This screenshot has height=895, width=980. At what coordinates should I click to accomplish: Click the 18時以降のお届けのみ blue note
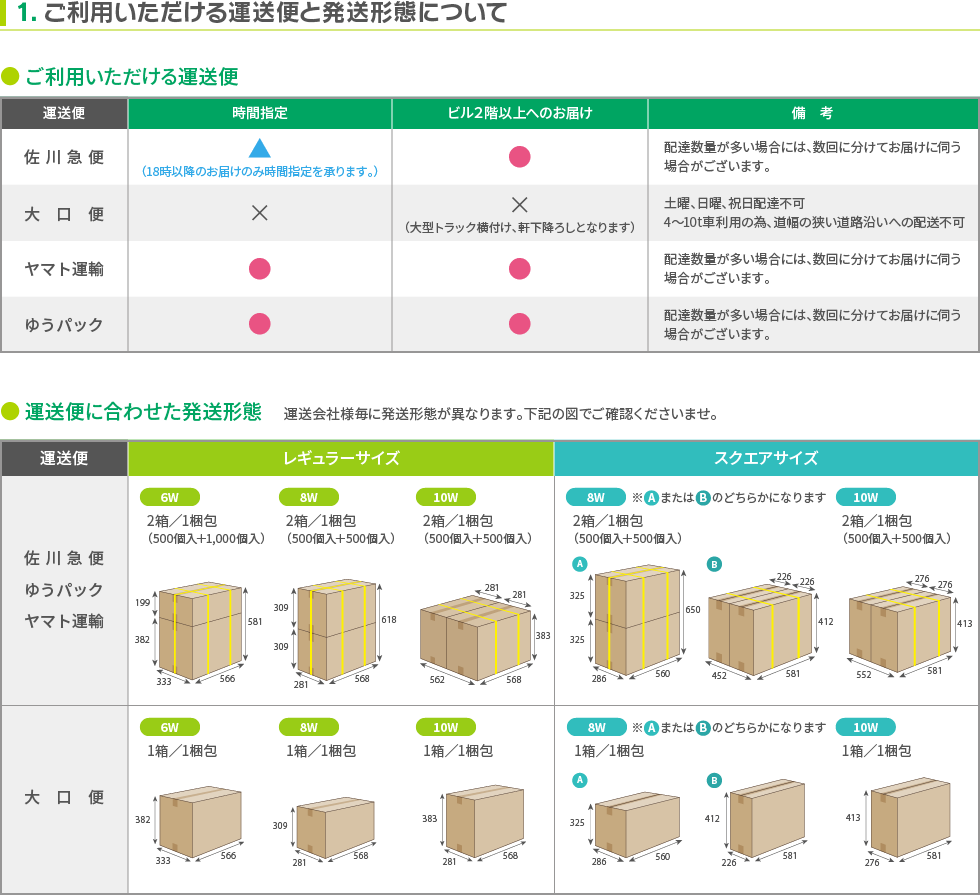click(x=259, y=171)
